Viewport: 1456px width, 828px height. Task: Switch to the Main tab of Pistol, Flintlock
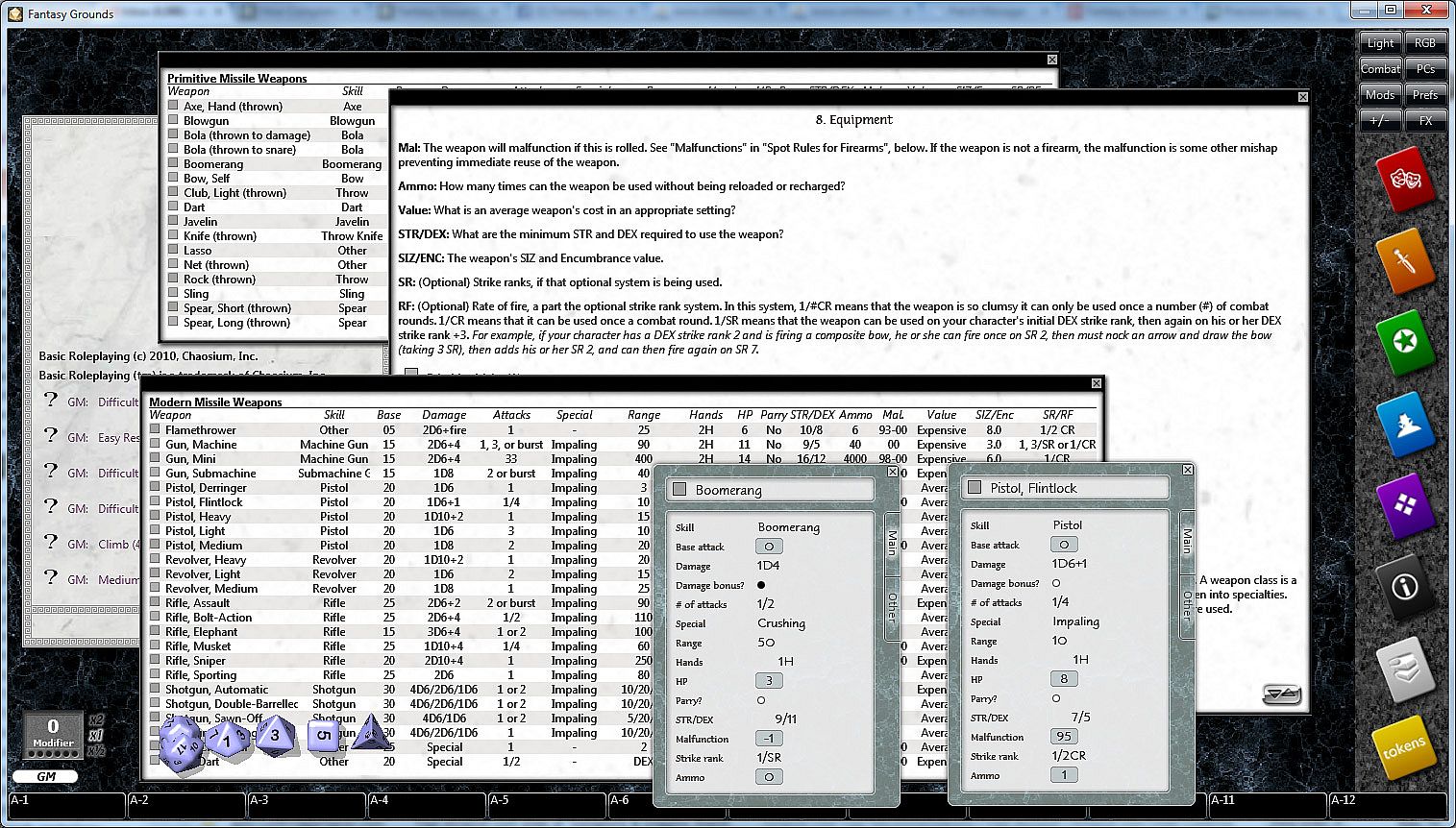(x=1187, y=541)
